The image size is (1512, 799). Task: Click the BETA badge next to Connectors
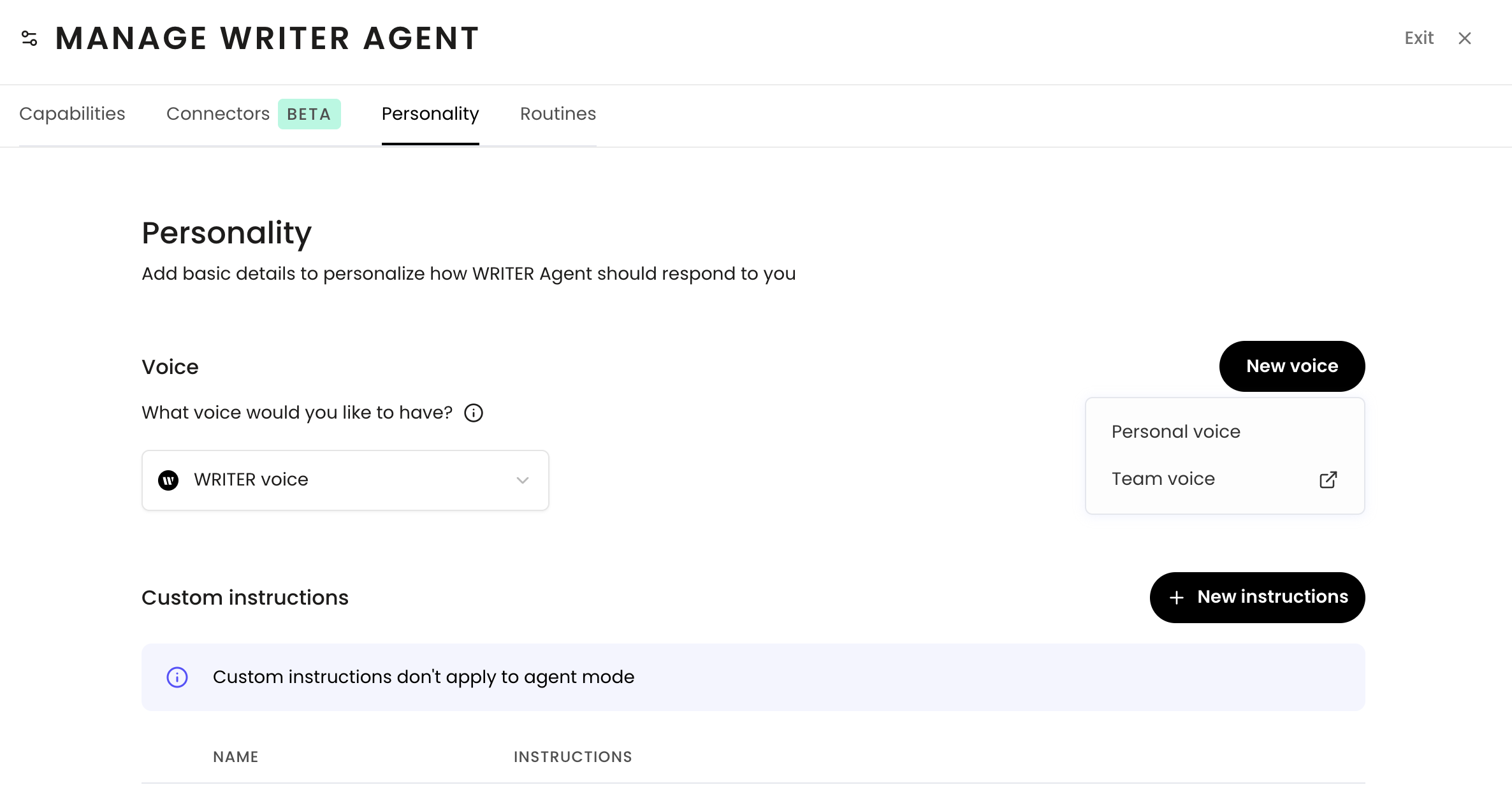[309, 114]
